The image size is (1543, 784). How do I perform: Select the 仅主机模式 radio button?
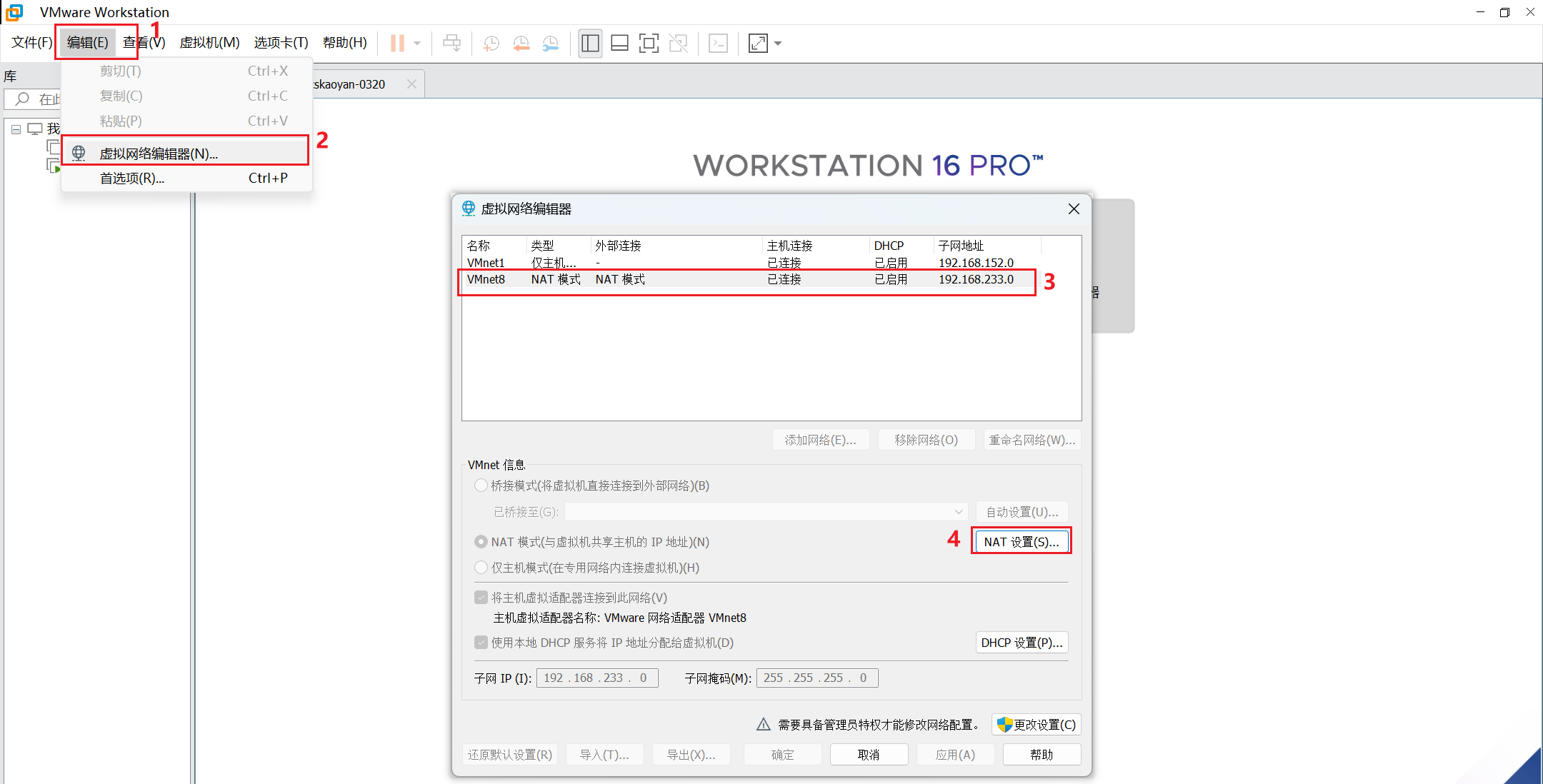click(481, 568)
